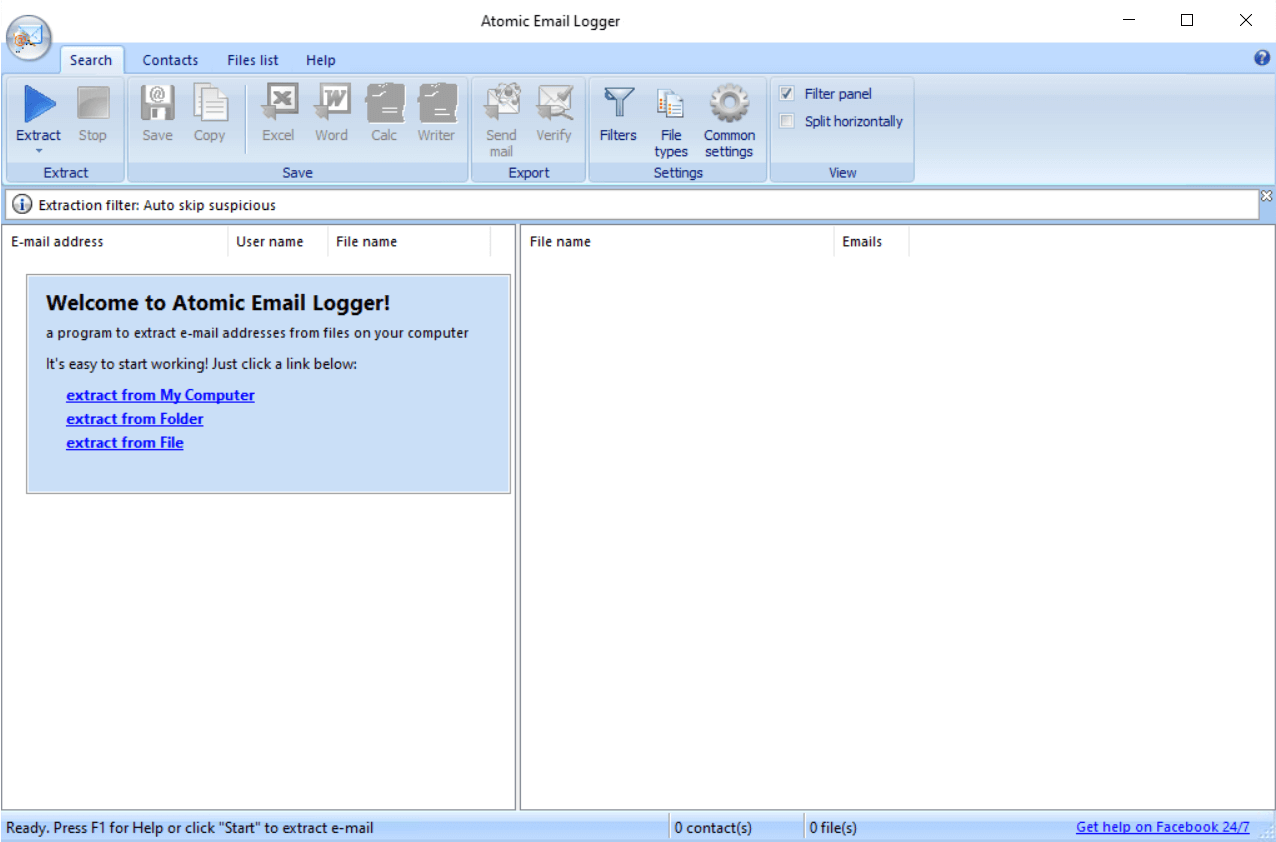Click the info icon beside Extraction filter
The height and width of the screenshot is (842, 1276).
coord(22,205)
